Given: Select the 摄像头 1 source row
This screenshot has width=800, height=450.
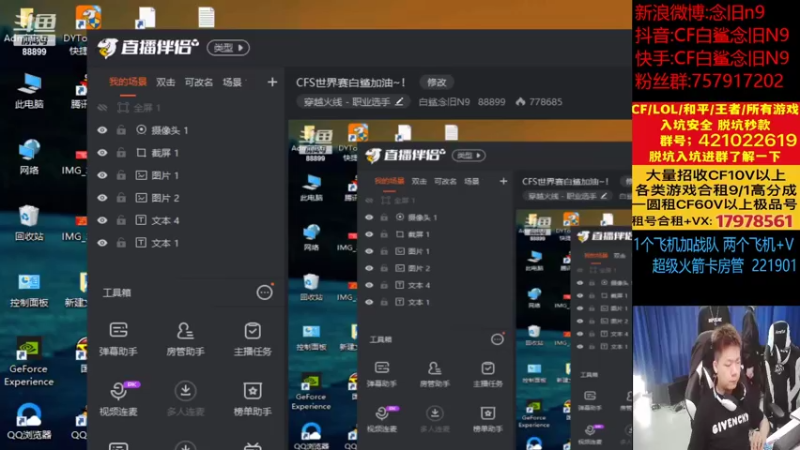Looking at the screenshot, I should point(186,130).
